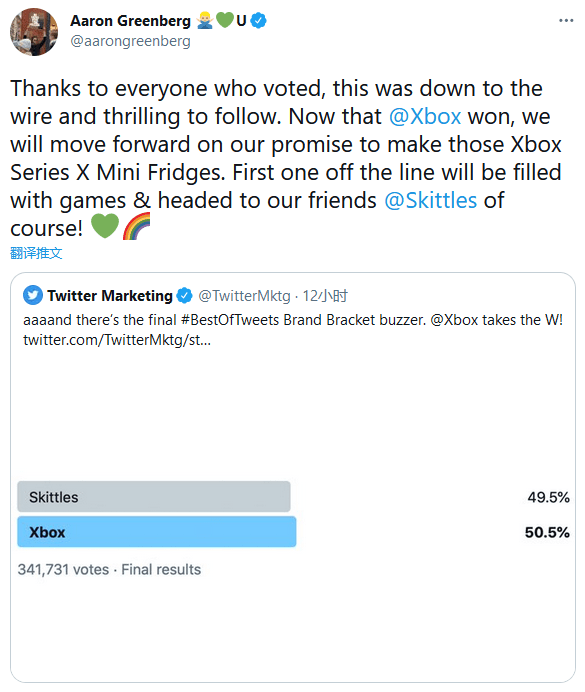This screenshot has width=585, height=692.
Task: Click the person-gesturing emoji in display name
Action: [x=205, y=20]
